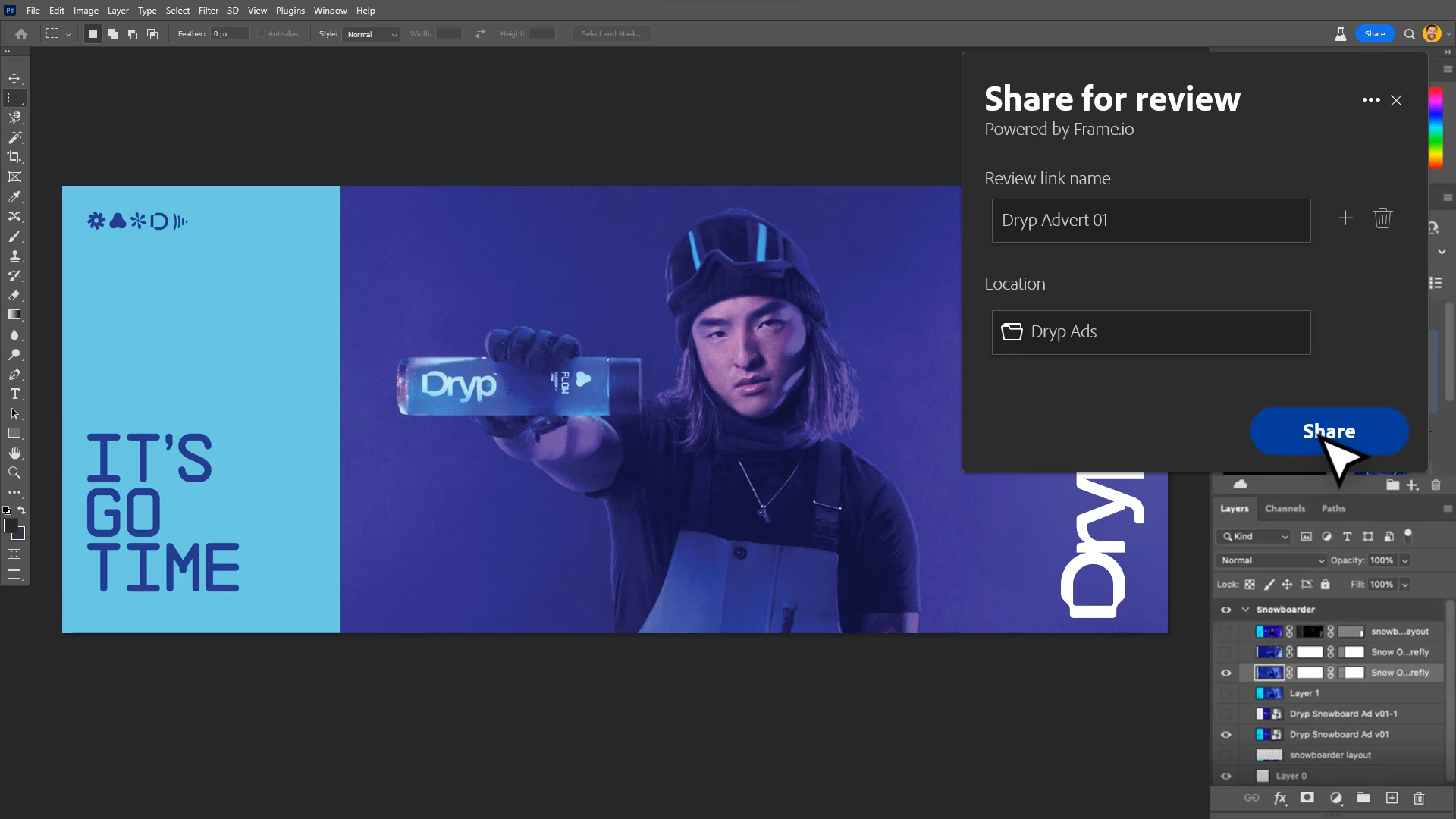Click the large blue Share button
1456x819 pixels.
[1329, 431]
